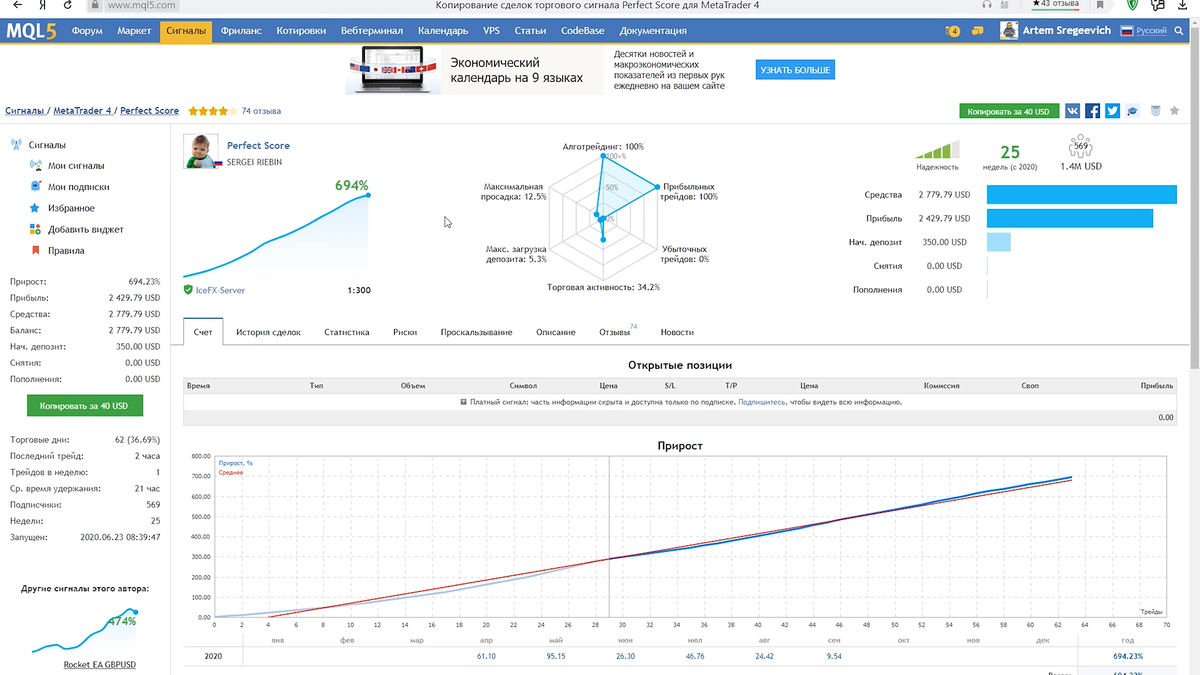Open the Маркет menu item
Screen dimensions: 1200x675
tap(134, 31)
